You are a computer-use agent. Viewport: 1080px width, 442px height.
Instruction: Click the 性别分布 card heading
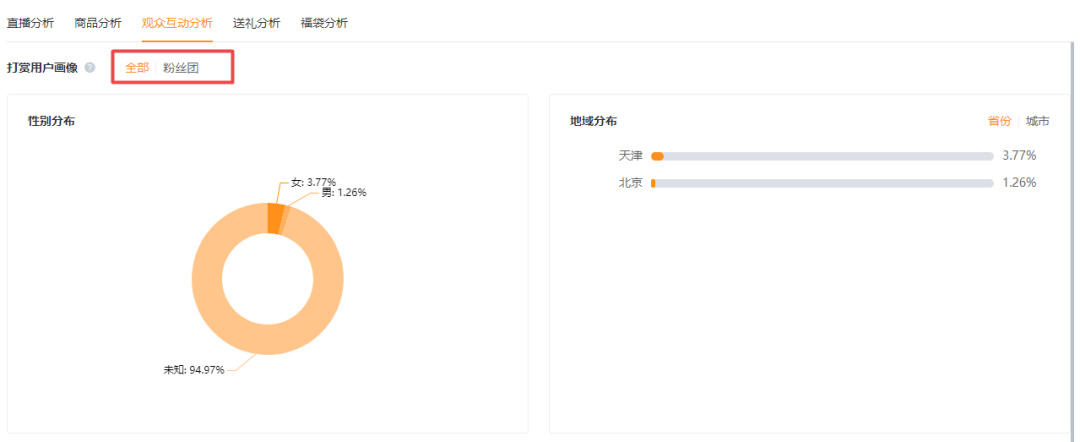[51, 121]
